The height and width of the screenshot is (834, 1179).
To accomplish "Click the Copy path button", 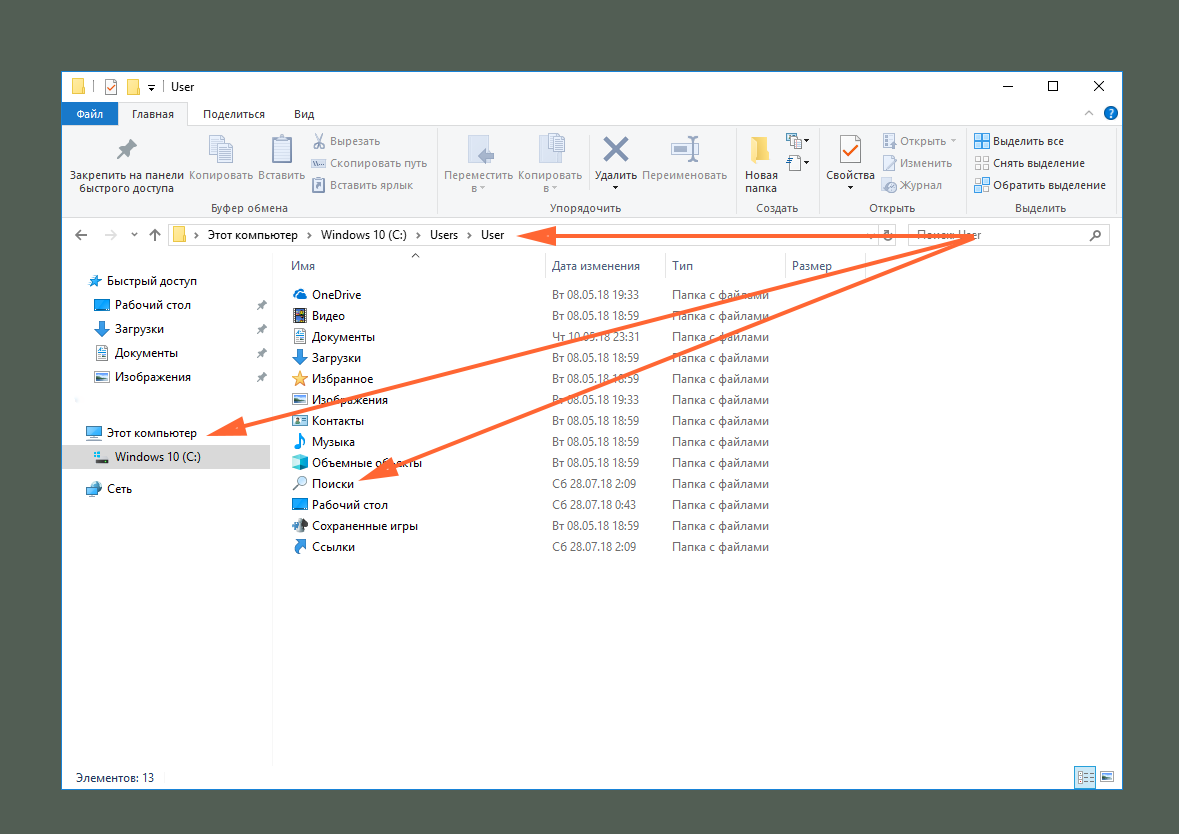I will [369, 163].
